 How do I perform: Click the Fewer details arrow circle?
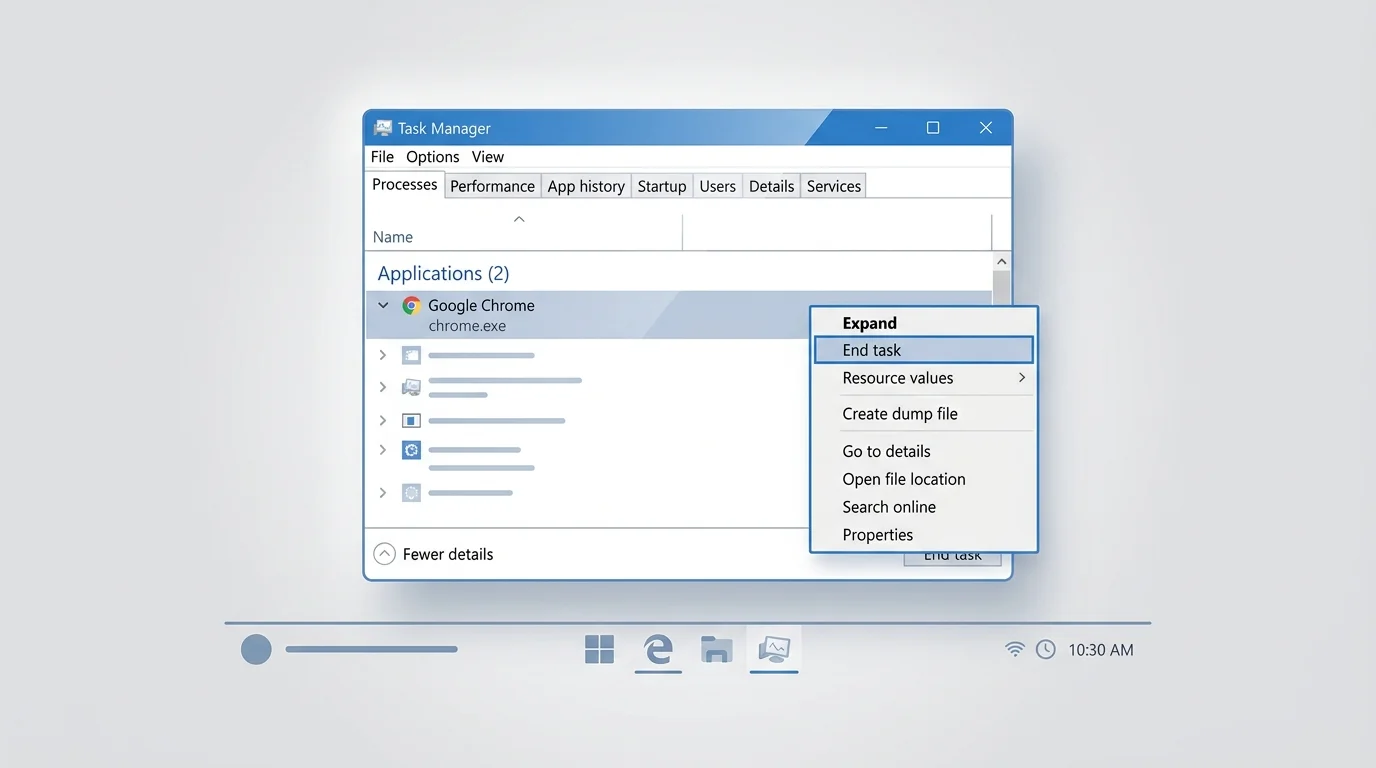384,554
